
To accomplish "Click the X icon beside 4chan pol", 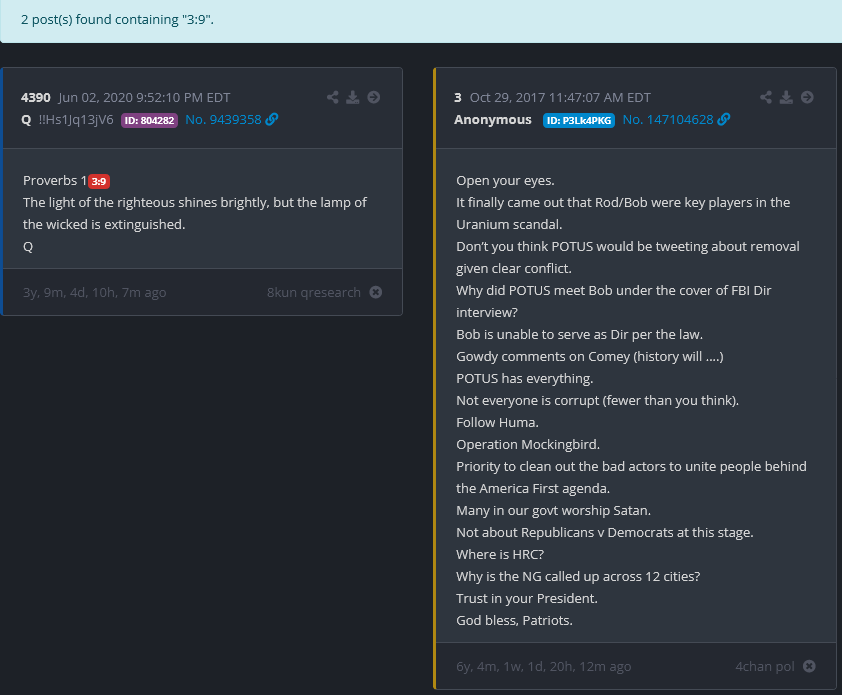I will pyautogui.click(x=810, y=666).
